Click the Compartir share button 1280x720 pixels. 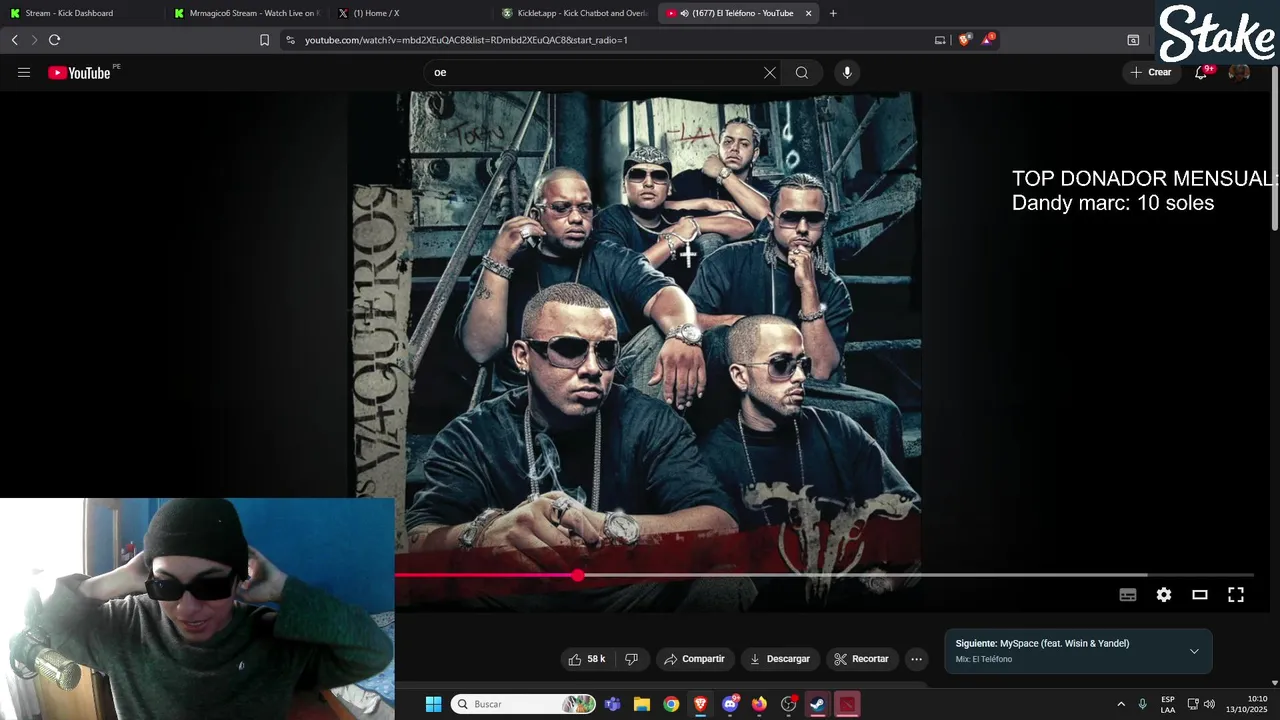pos(695,659)
